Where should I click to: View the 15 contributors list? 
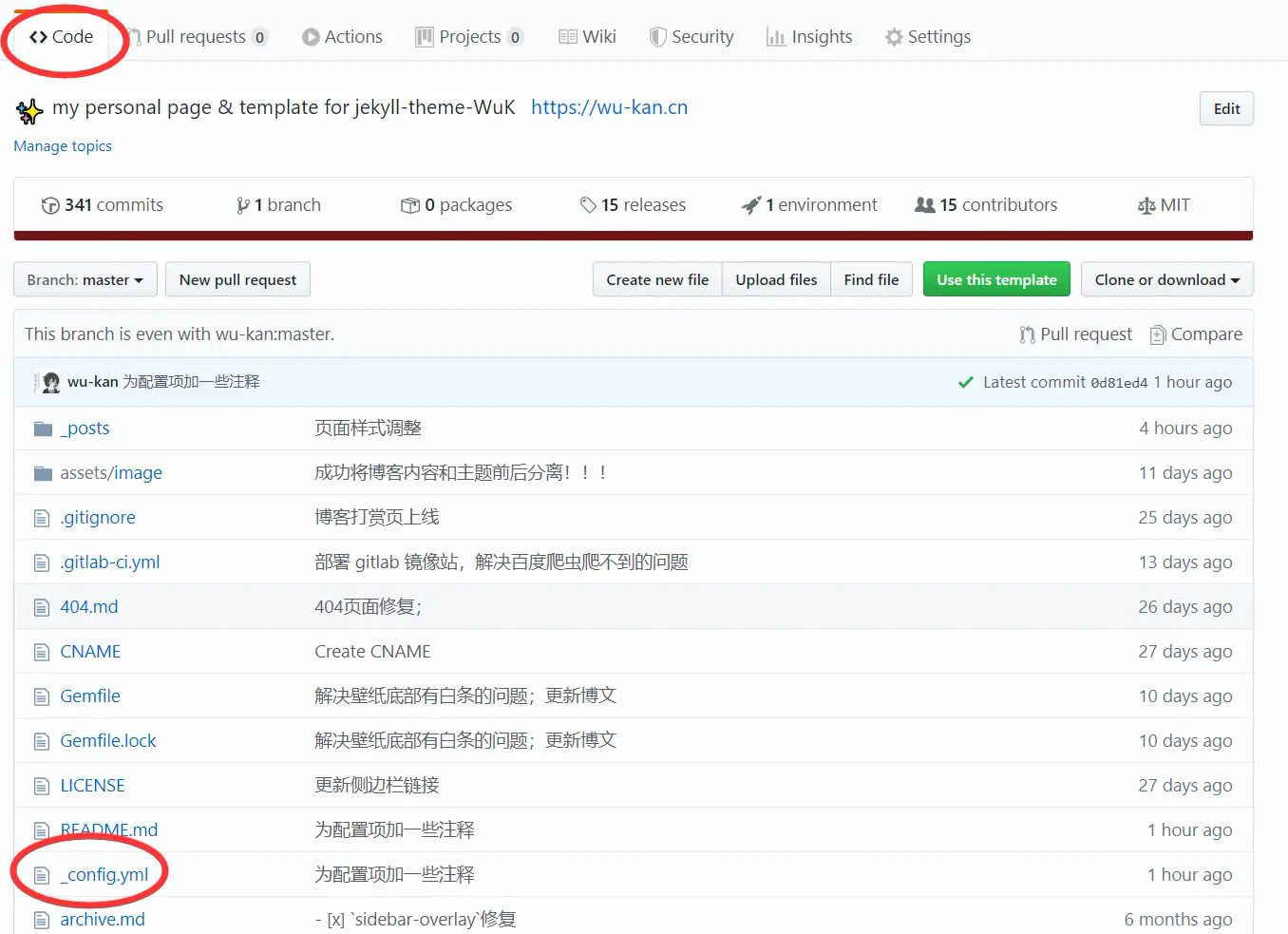coord(986,205)
